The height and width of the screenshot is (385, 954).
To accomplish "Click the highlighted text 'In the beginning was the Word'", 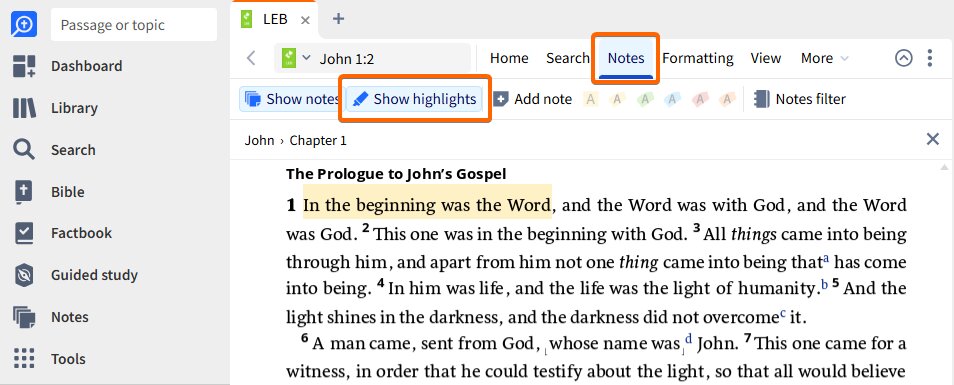I will pyautogui.click(x=427, y=205).
